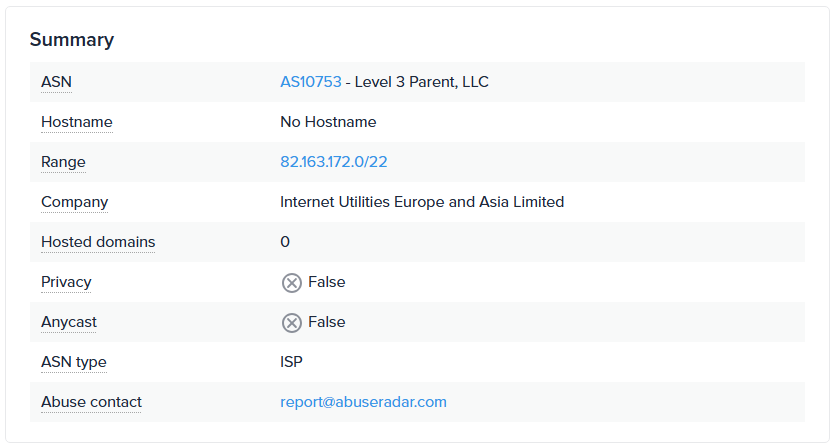Click the Abuse contact label
The width and height of the screenshot is (836, 448).
click(x=91, y=402)
